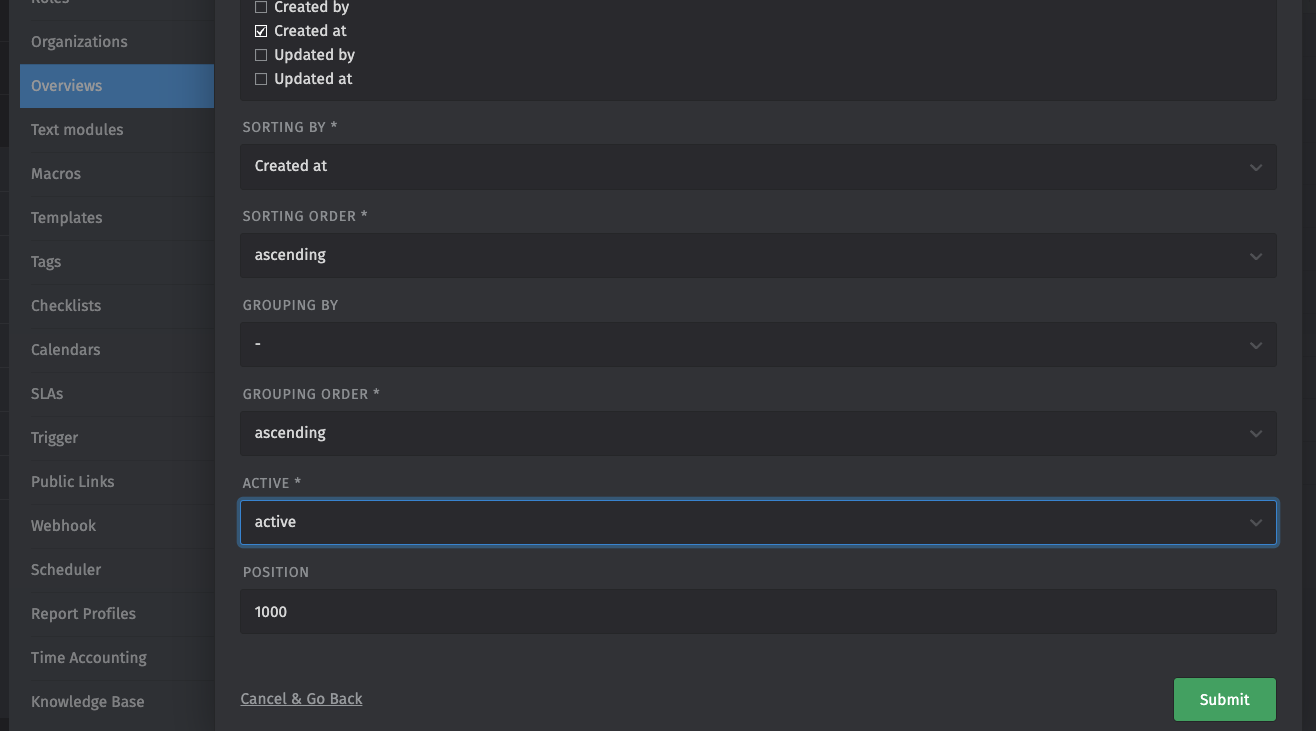Open the SLAs menu item
The width and height of the screenshot is (1316, 731).
(47, 394)
